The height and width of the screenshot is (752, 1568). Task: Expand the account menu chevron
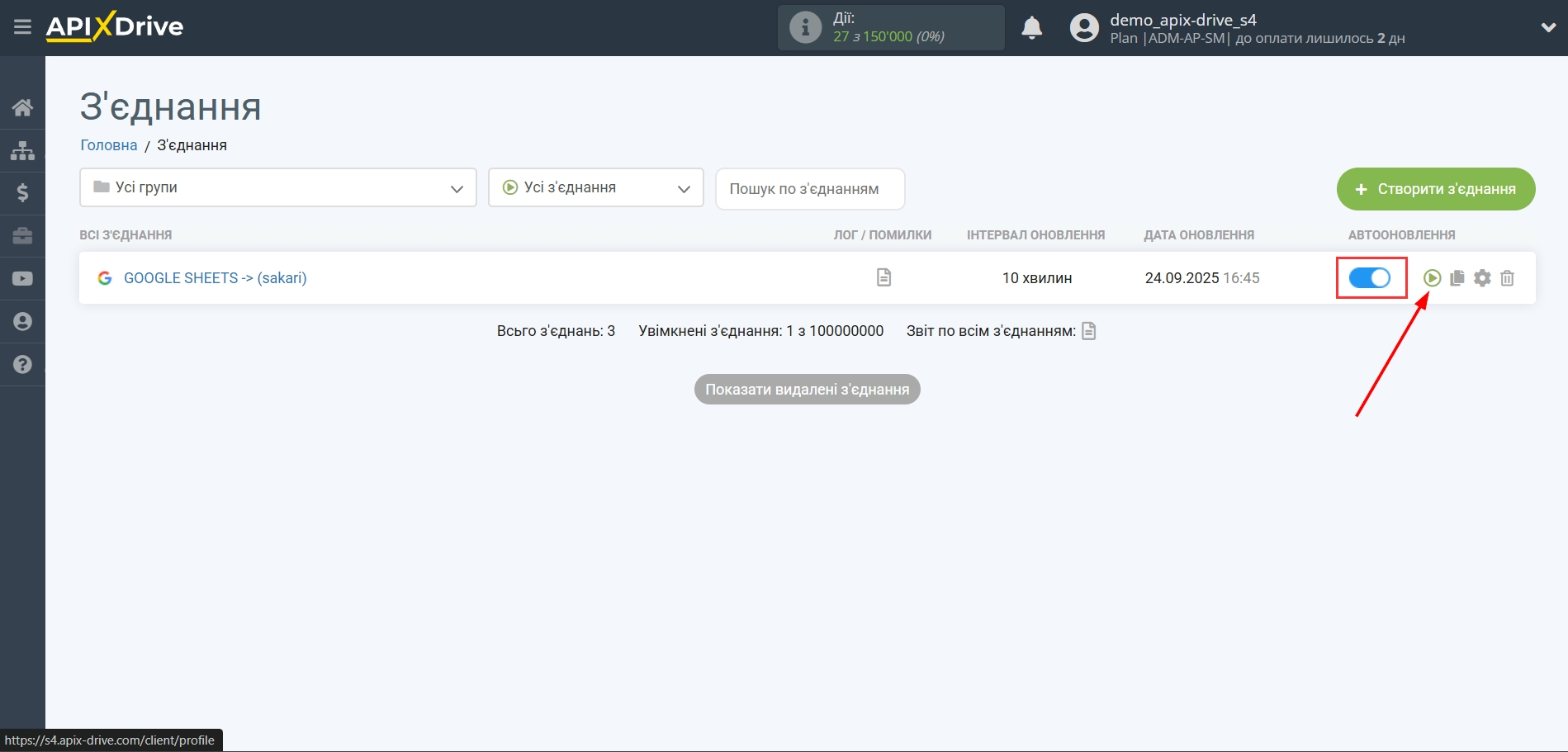pyautogui.click(x=1548, y=27)
